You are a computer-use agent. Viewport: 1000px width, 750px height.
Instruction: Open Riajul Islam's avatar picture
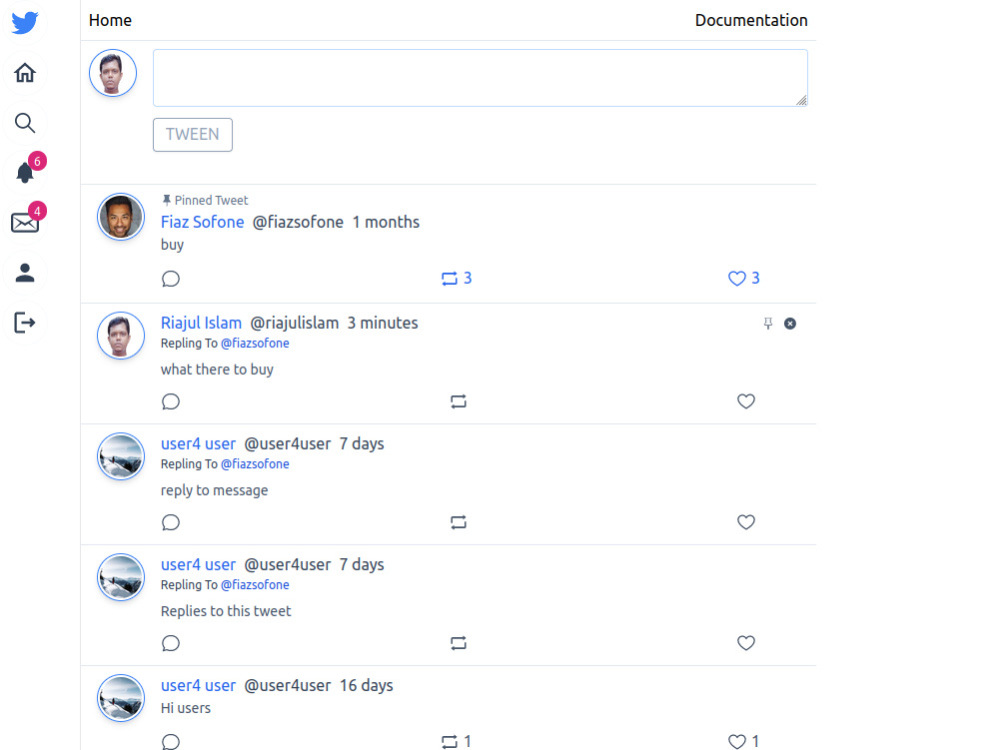[120, 335]
